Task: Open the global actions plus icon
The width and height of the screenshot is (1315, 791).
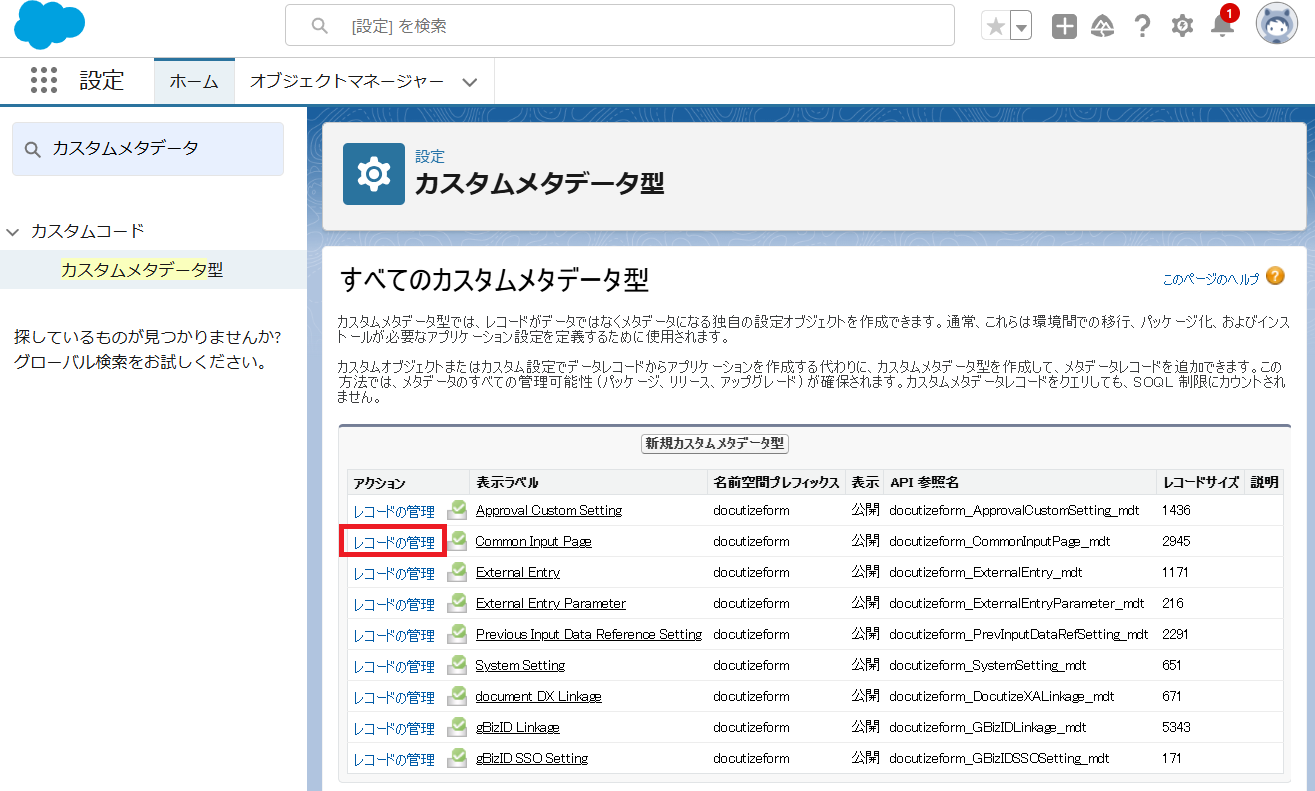Action: [1064, 26]
